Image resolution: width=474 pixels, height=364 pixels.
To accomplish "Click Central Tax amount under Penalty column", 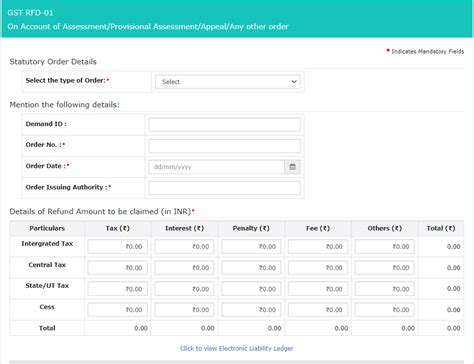I will click(251, 268).
